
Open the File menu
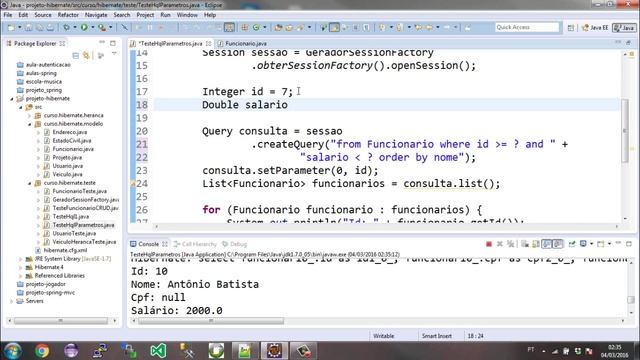(8, 15)
